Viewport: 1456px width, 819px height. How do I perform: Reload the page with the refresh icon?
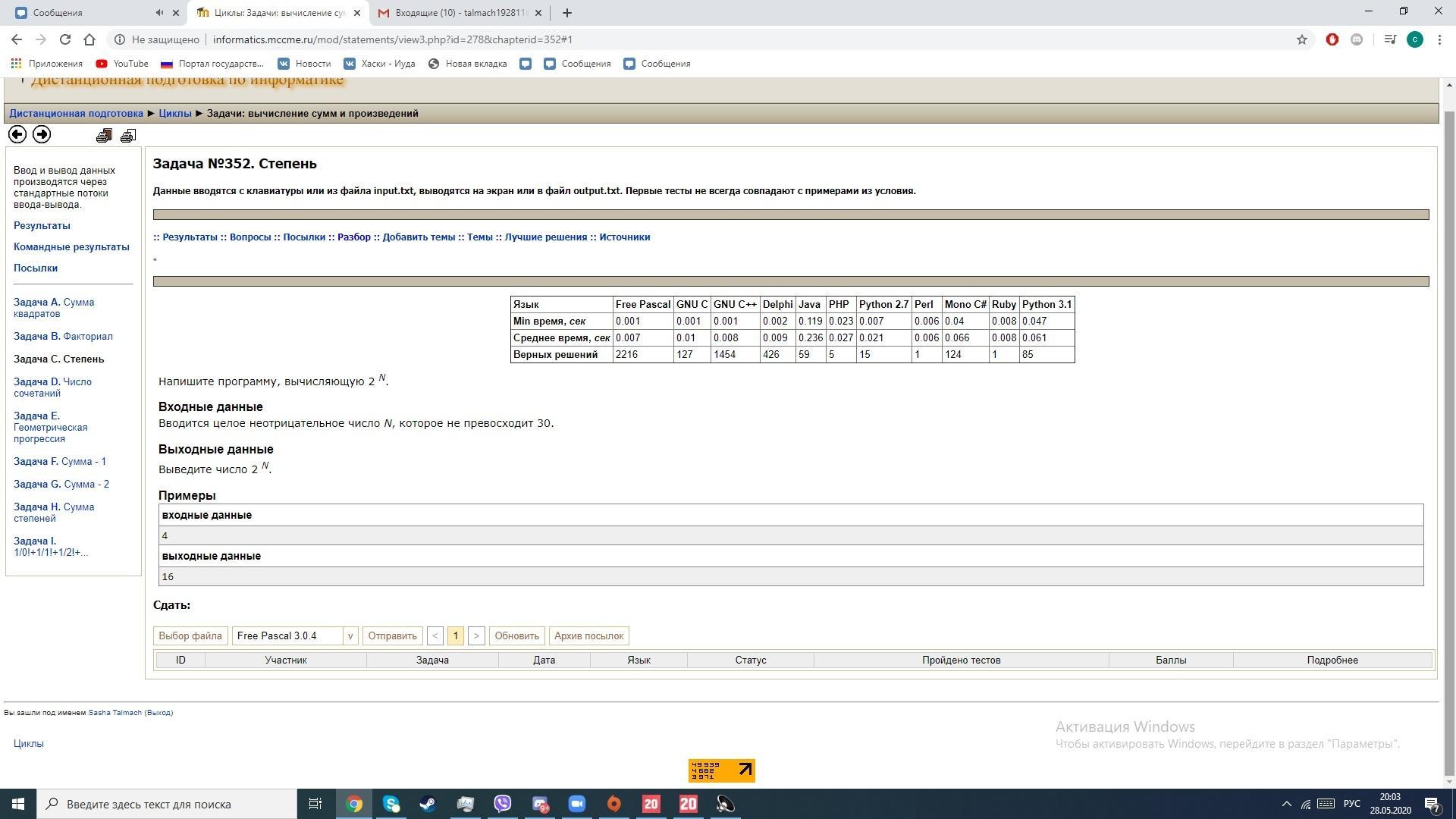click(x=65, y=39)
